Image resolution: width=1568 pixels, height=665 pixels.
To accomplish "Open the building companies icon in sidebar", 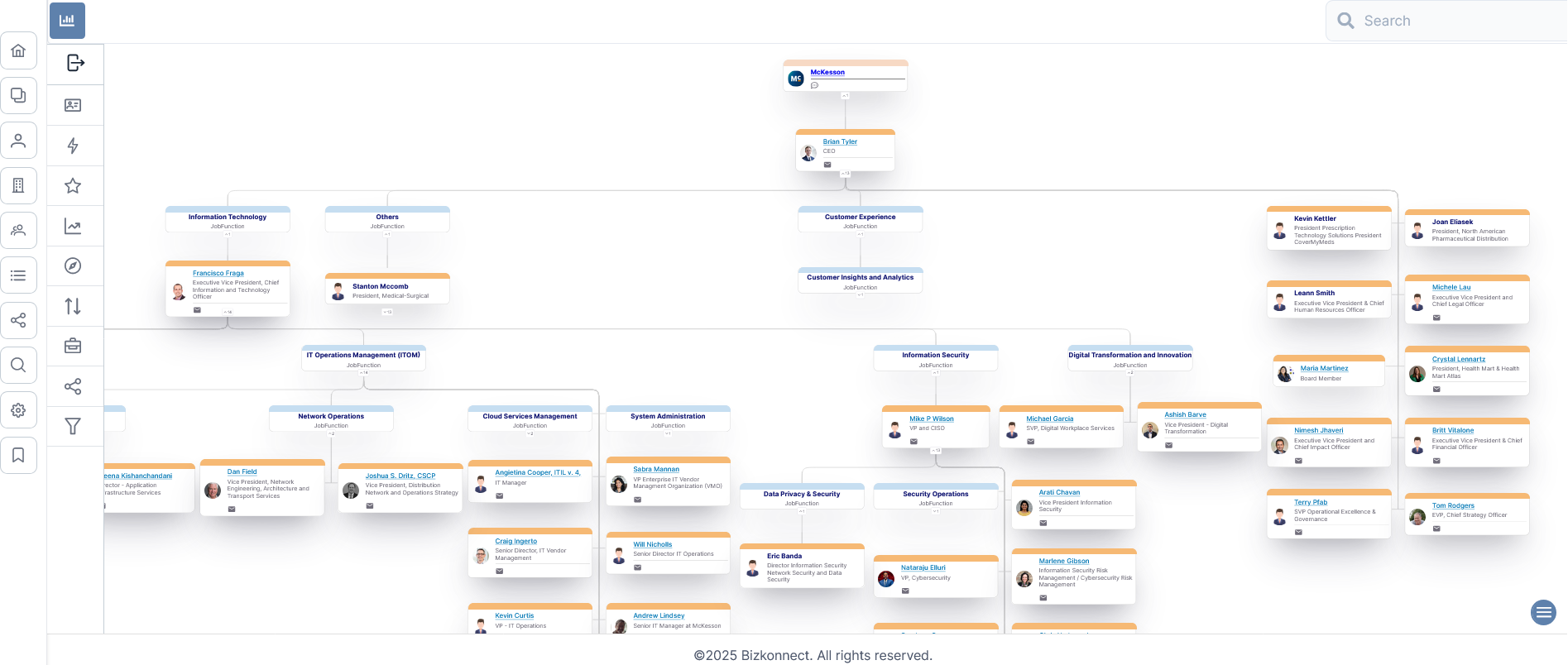I will point(18,185).
